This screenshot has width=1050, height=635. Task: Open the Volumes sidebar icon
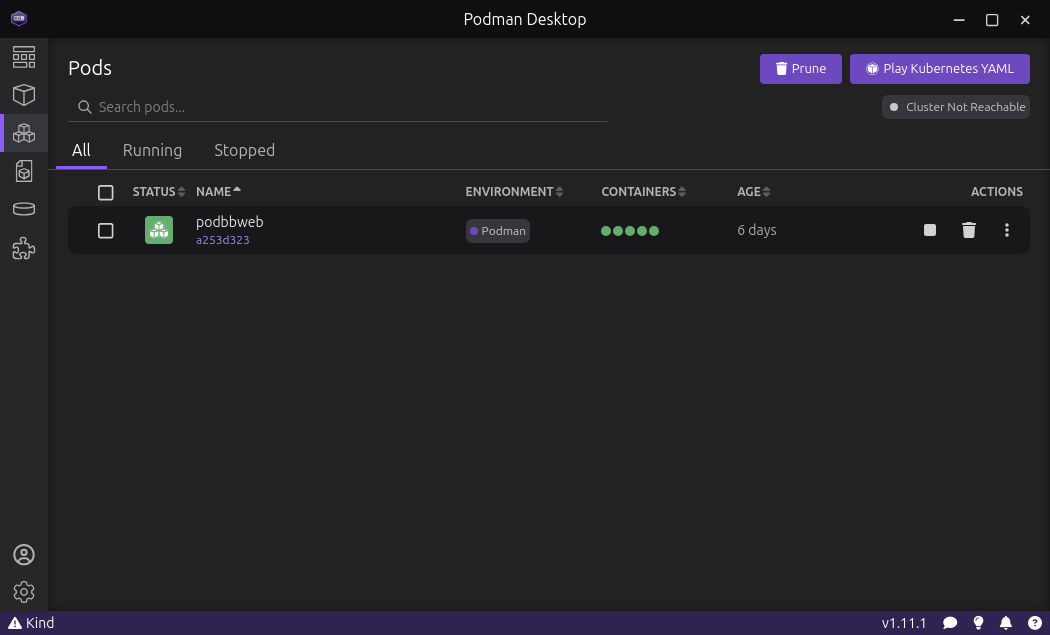click(24, 209)
